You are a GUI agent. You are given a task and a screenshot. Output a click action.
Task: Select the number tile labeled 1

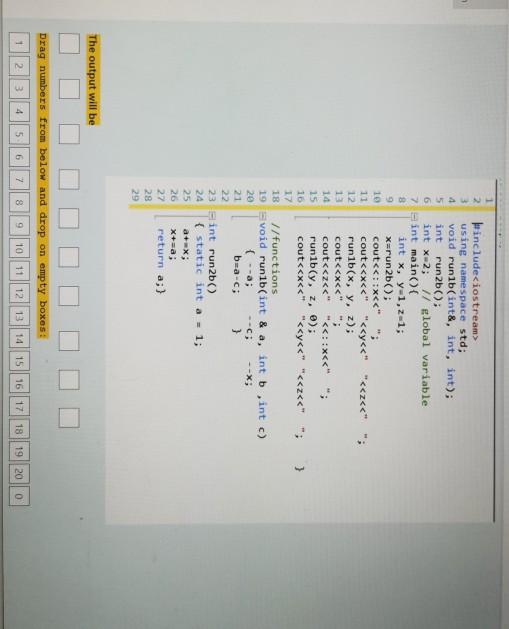tap(19, 42)
